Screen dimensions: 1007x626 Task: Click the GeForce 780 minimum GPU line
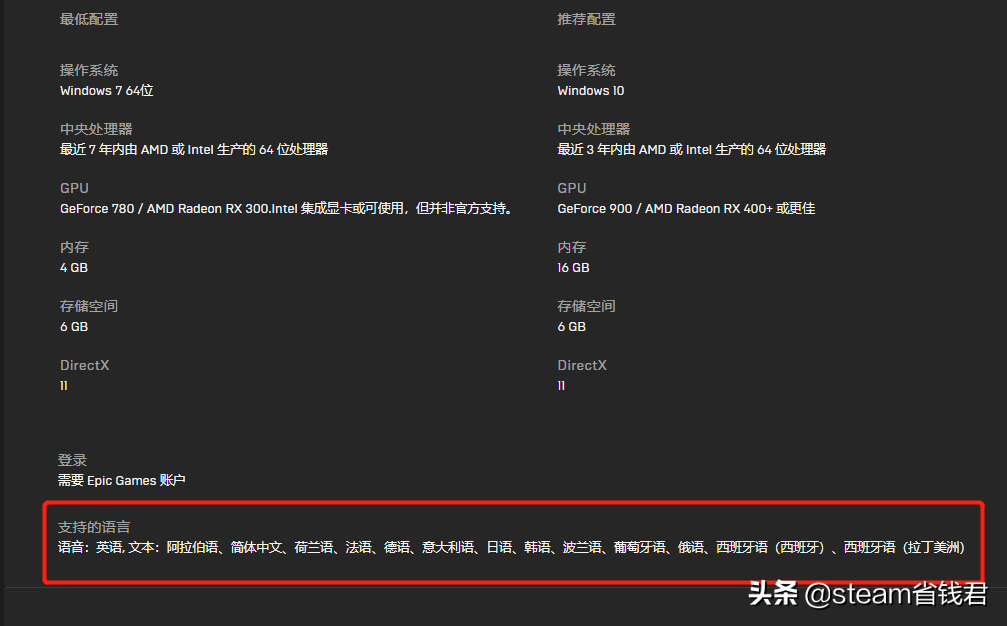[287, 209]
